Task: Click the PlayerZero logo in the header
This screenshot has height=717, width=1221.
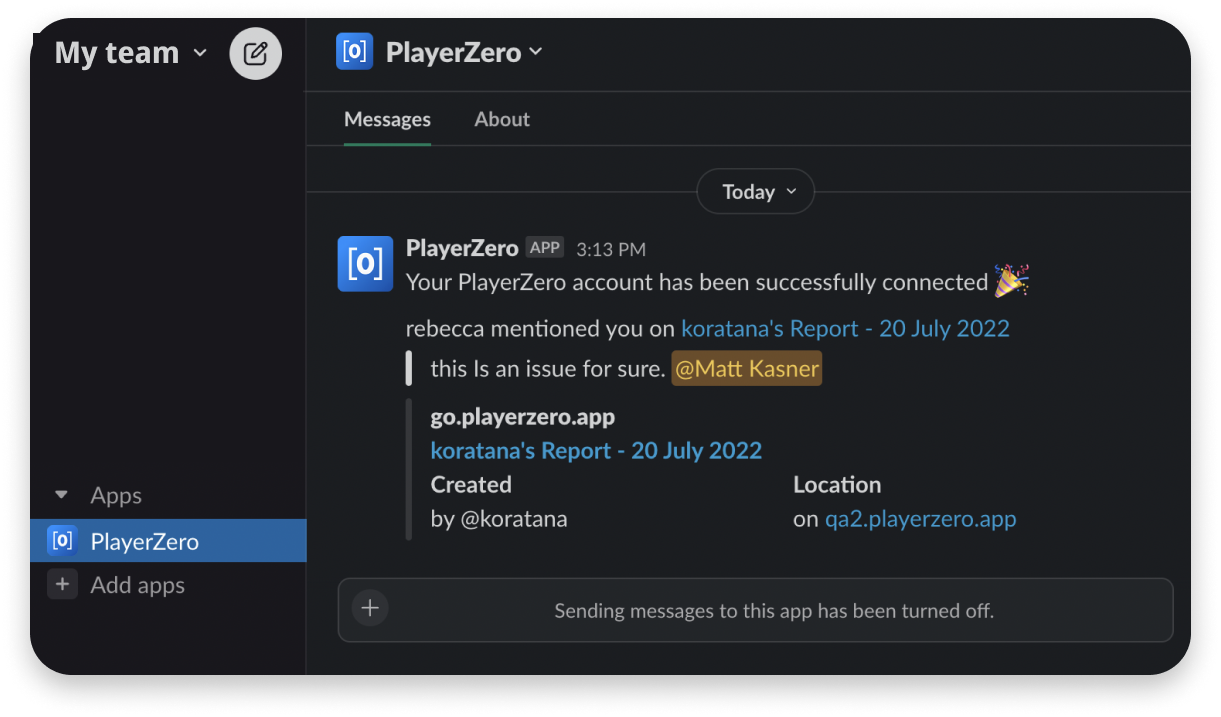Action: tap(354, 52)
